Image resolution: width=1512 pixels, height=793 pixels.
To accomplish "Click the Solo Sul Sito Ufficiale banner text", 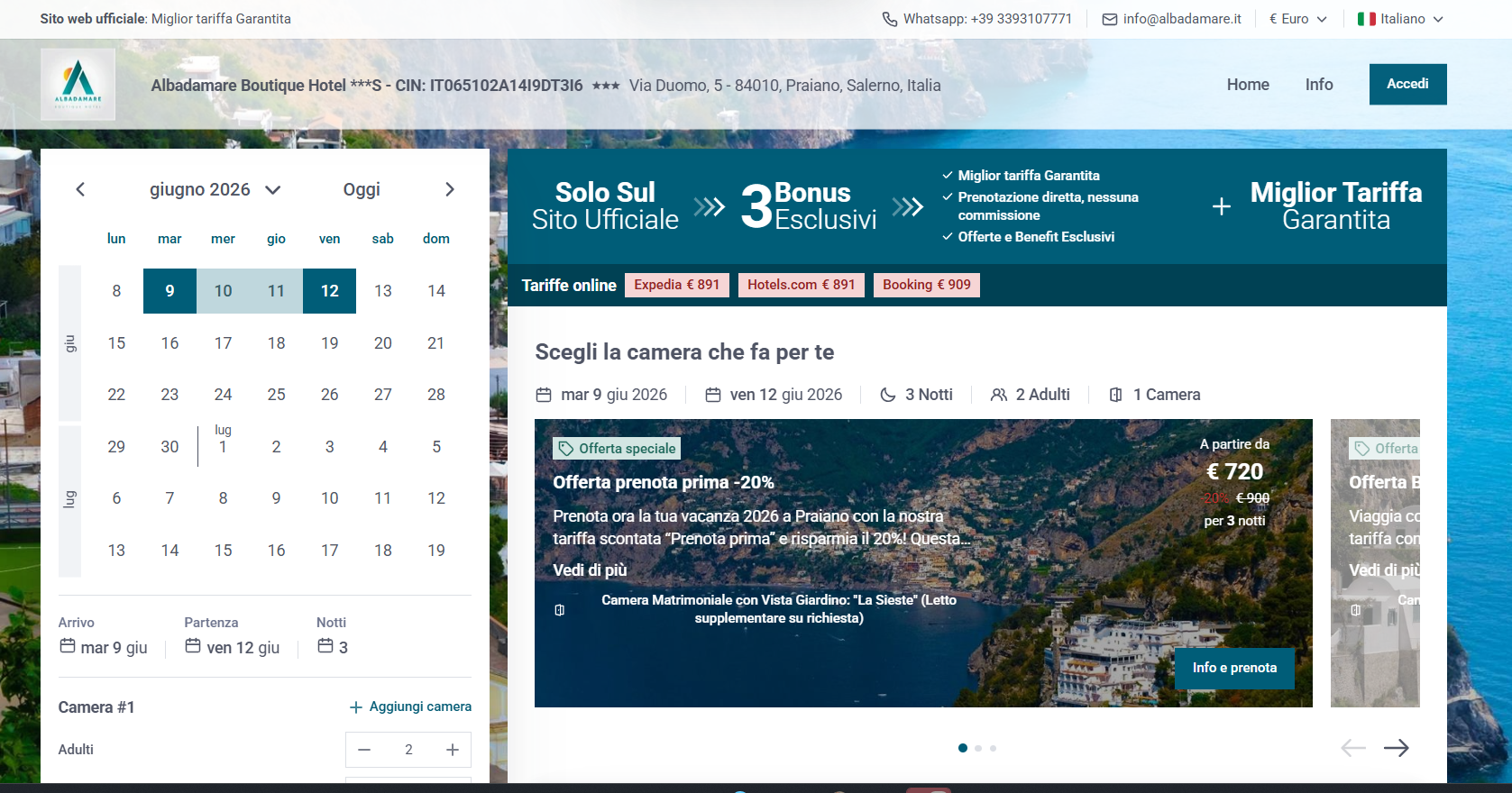I will pyautogui.click(x=605, y=206).
